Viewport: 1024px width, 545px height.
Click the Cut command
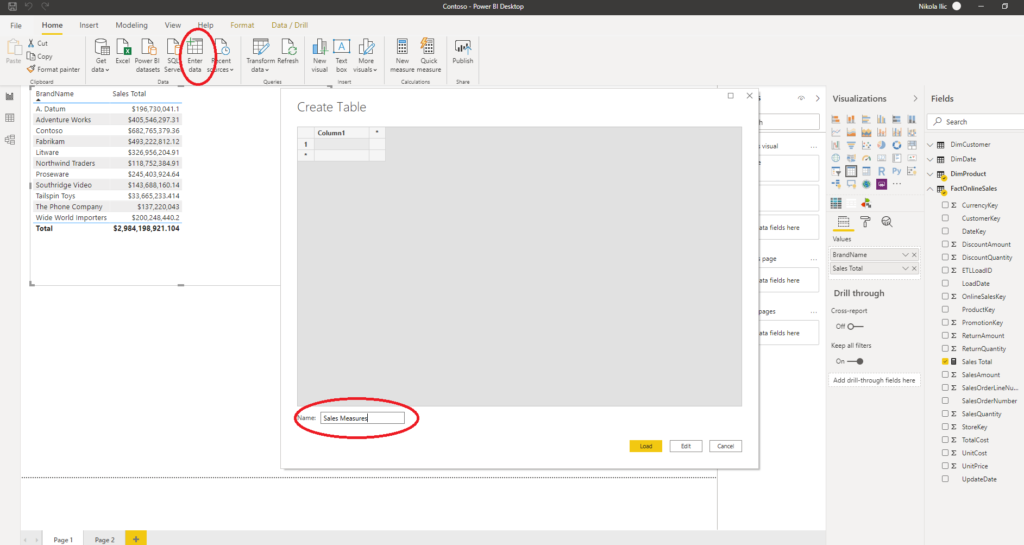click(x=37, y=43)
